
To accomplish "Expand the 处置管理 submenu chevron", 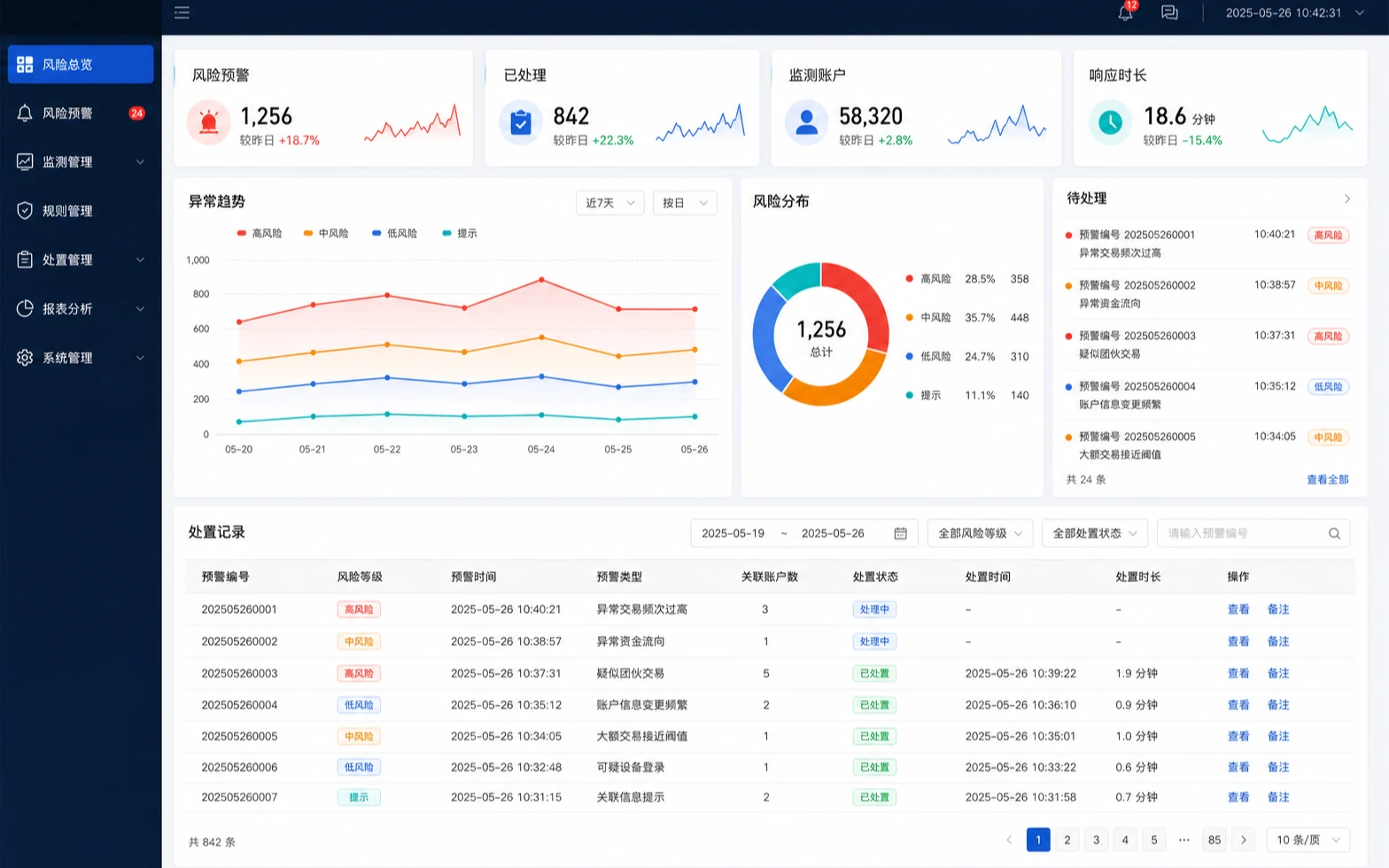I will [140, 260].
